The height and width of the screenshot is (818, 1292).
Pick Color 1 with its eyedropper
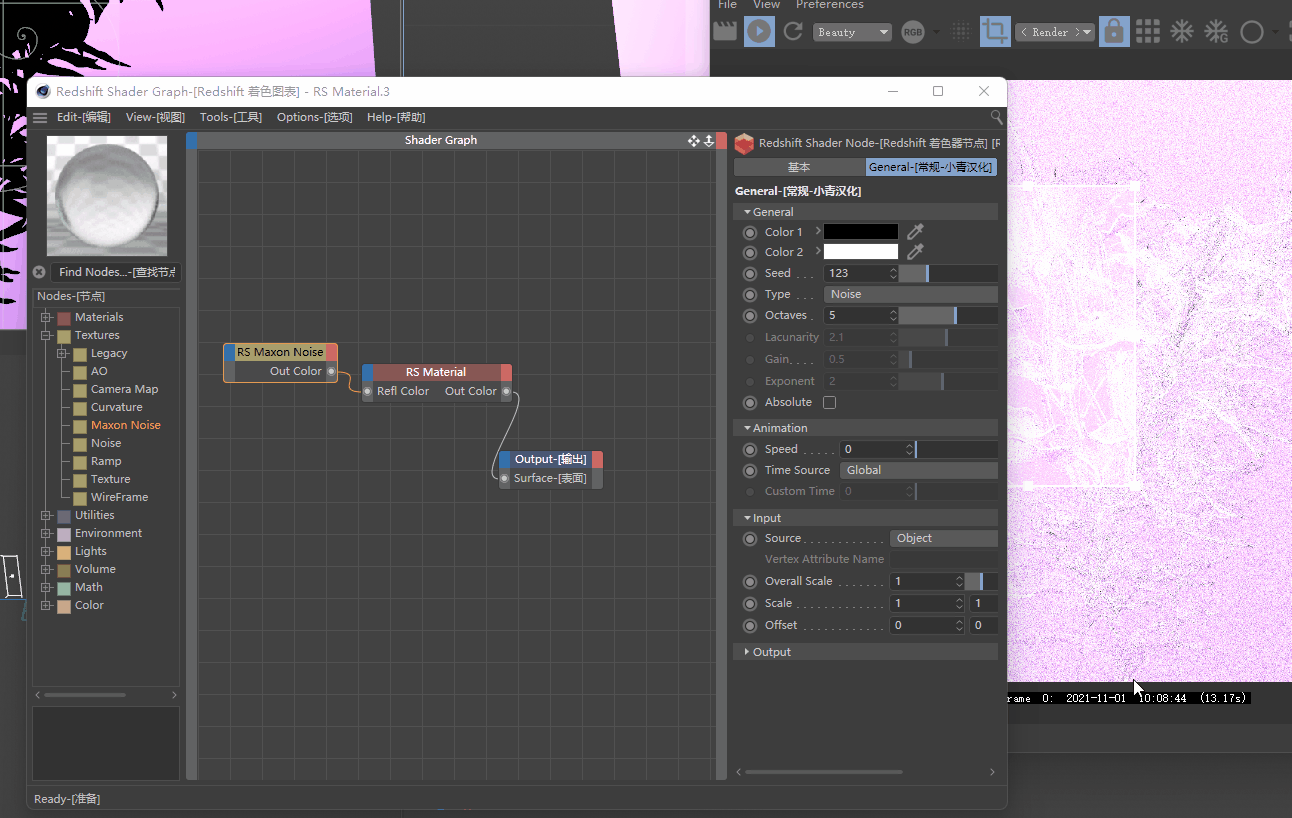[x=915, y=232]
